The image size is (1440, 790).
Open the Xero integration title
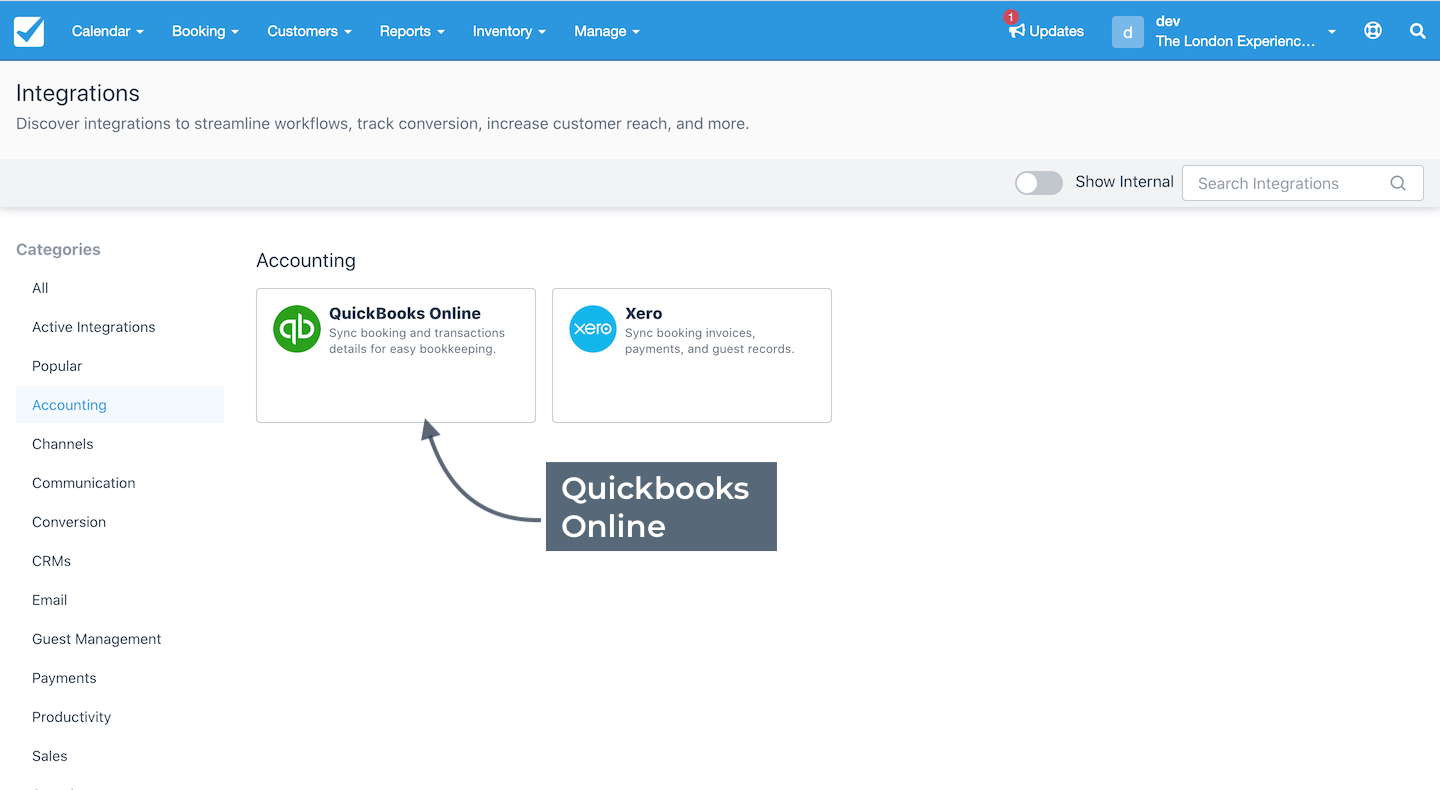(x=644, y=313)
